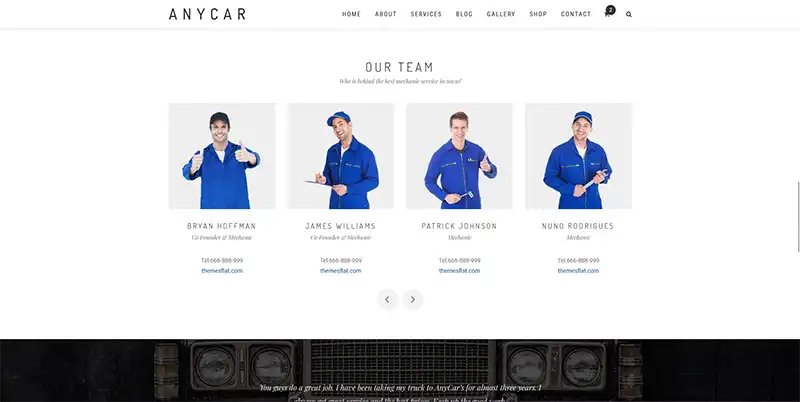
Task: Open the Gallery menu item
Action: coord(501,14)
